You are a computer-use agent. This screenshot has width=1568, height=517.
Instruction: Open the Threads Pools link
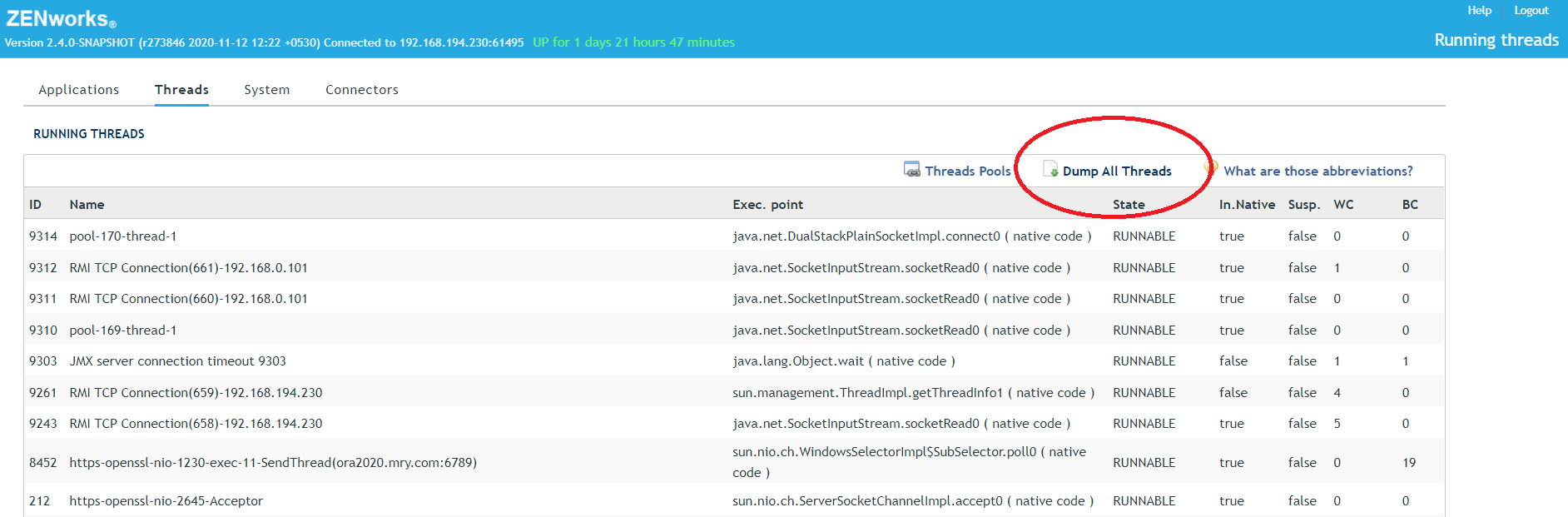click(x=967, y=171)
